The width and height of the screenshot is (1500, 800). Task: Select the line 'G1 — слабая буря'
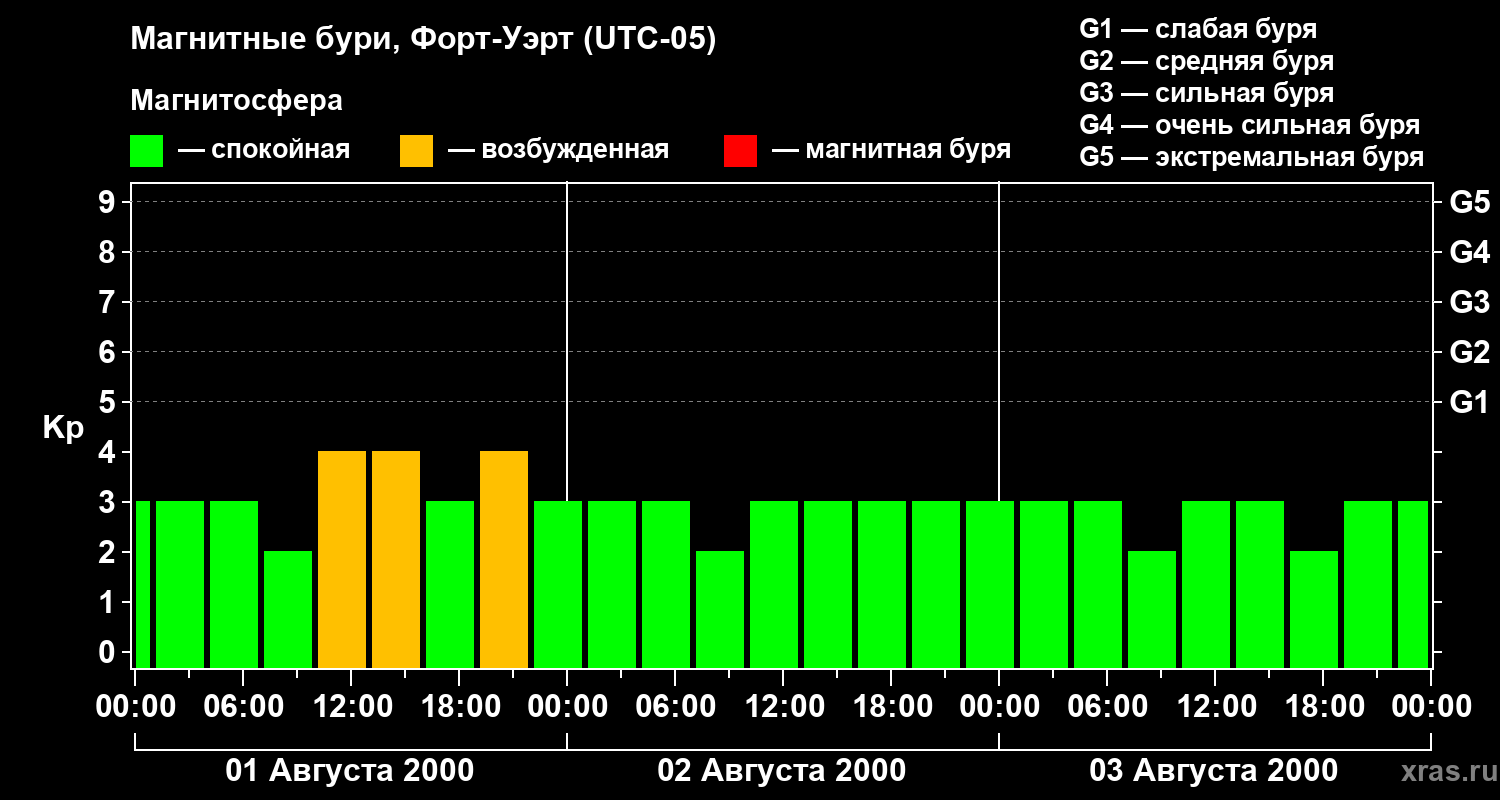pyautogui.click(x=1198, y=29)
